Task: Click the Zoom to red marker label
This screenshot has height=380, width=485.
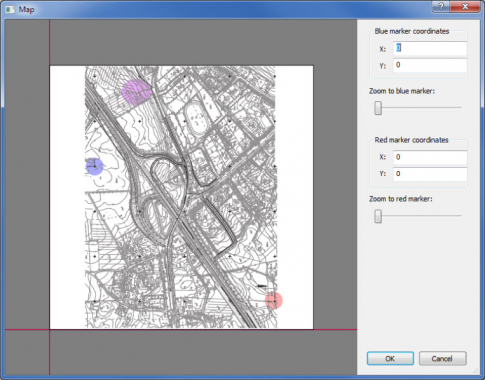Action: (400, 199)
